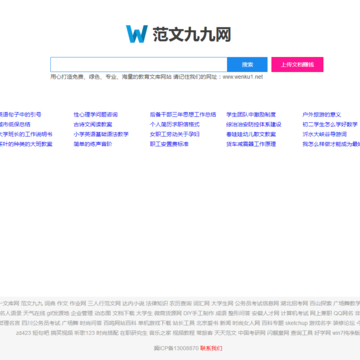Open the 户外旅游的意义 link
360x360 pixels.
click(x=322, y=115)
